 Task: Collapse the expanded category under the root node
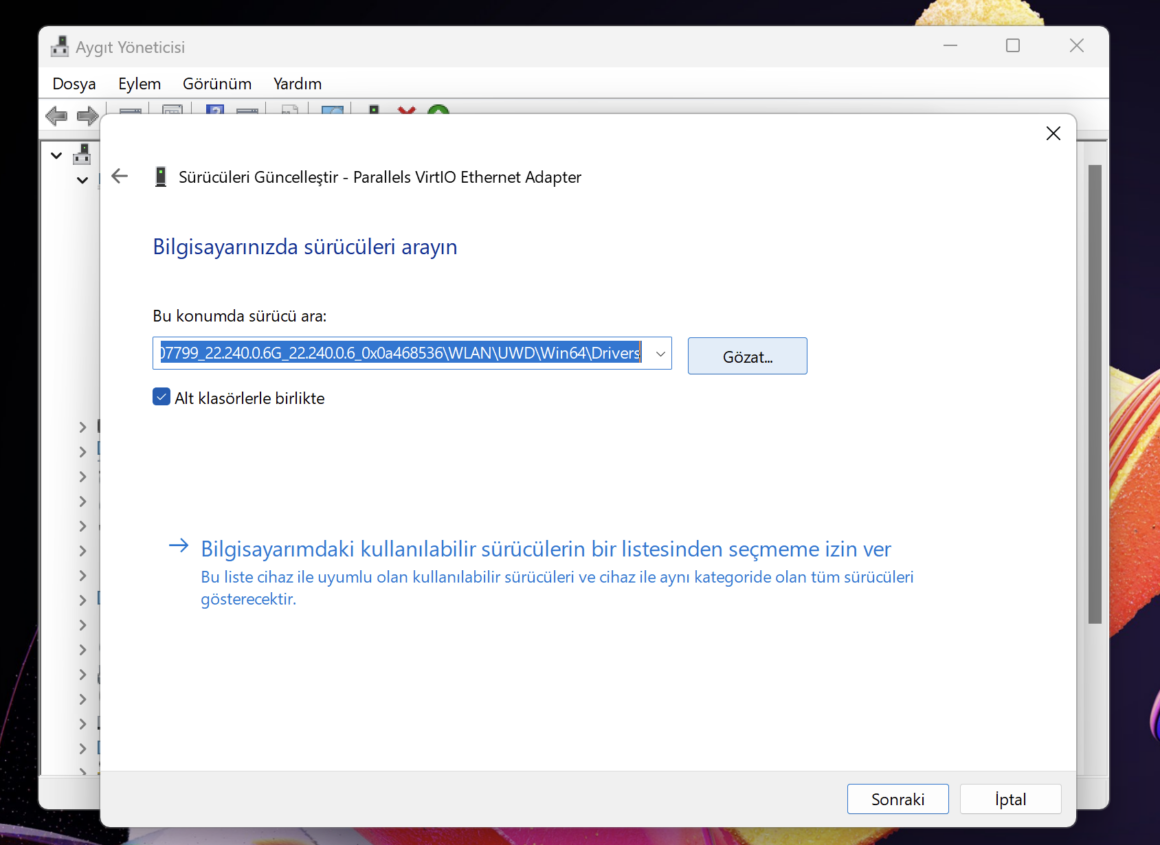[x=82, y=180]
